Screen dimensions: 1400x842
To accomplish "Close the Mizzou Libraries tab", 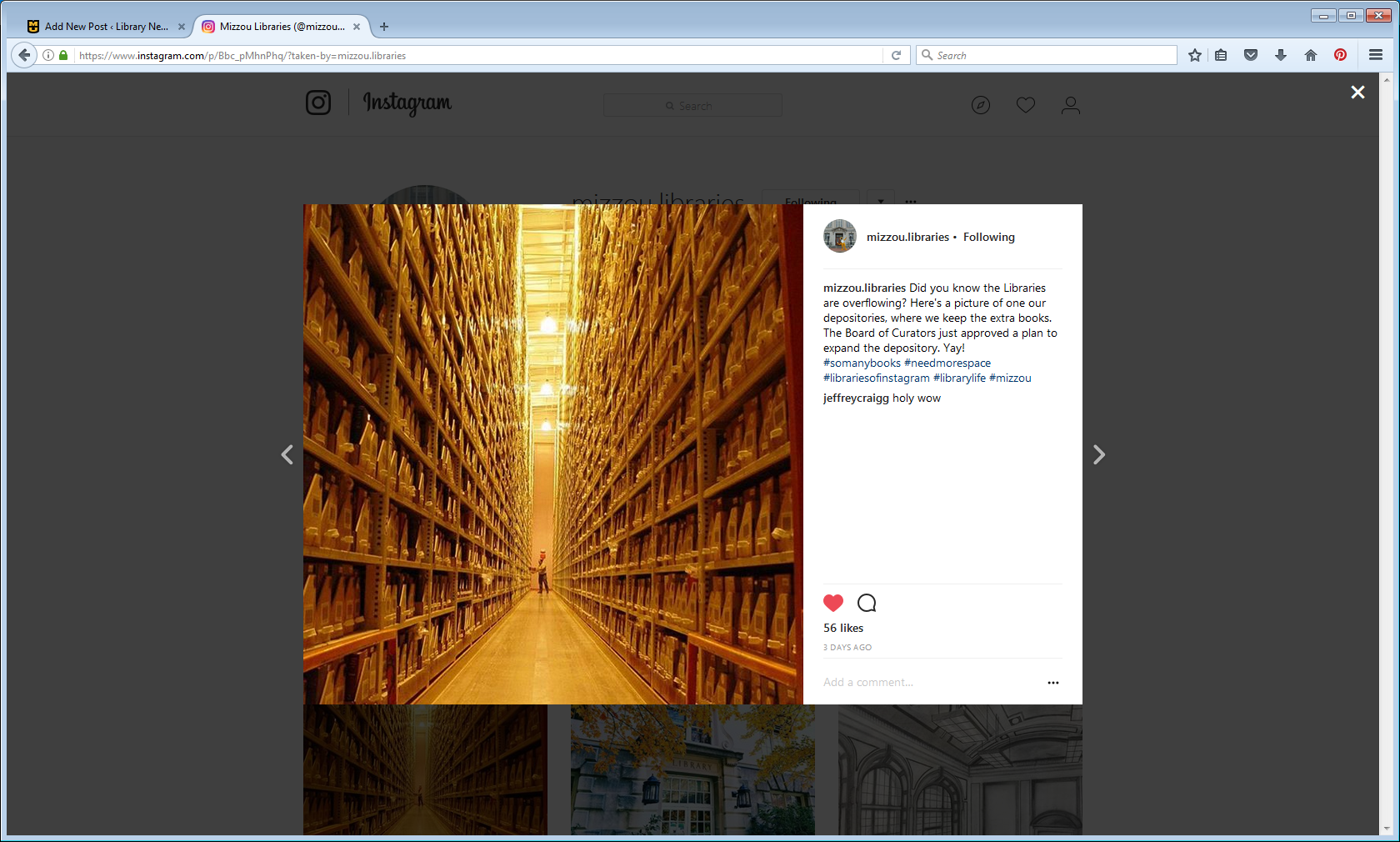I will [x=357, y=27].
